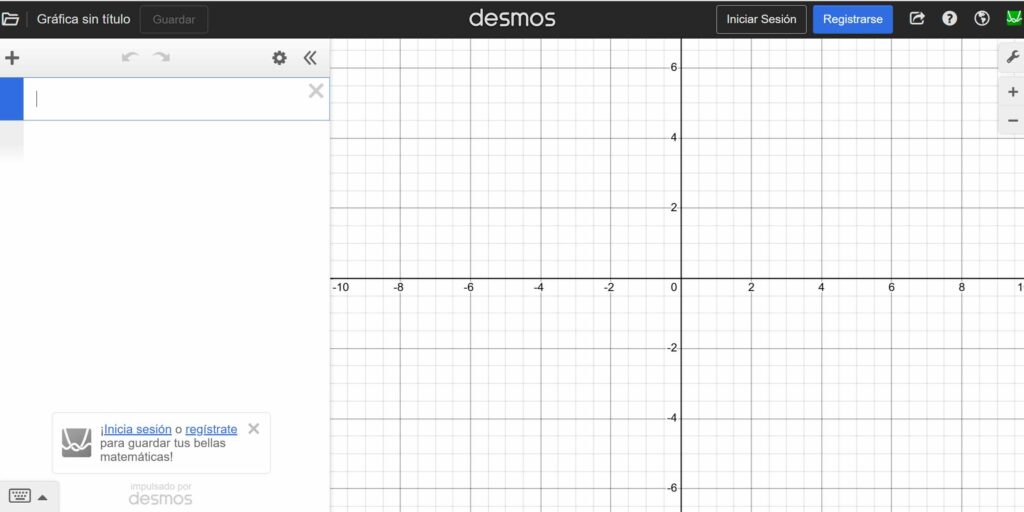The width and height of the screenshot is (1024, 512).
Task: Click the graph icon in sign-in popup
Action: 76,443
